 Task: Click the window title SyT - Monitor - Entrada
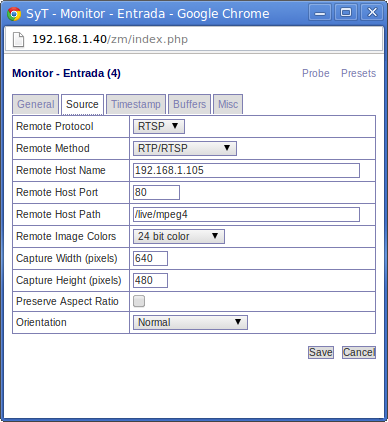click(x=148, y=14)
